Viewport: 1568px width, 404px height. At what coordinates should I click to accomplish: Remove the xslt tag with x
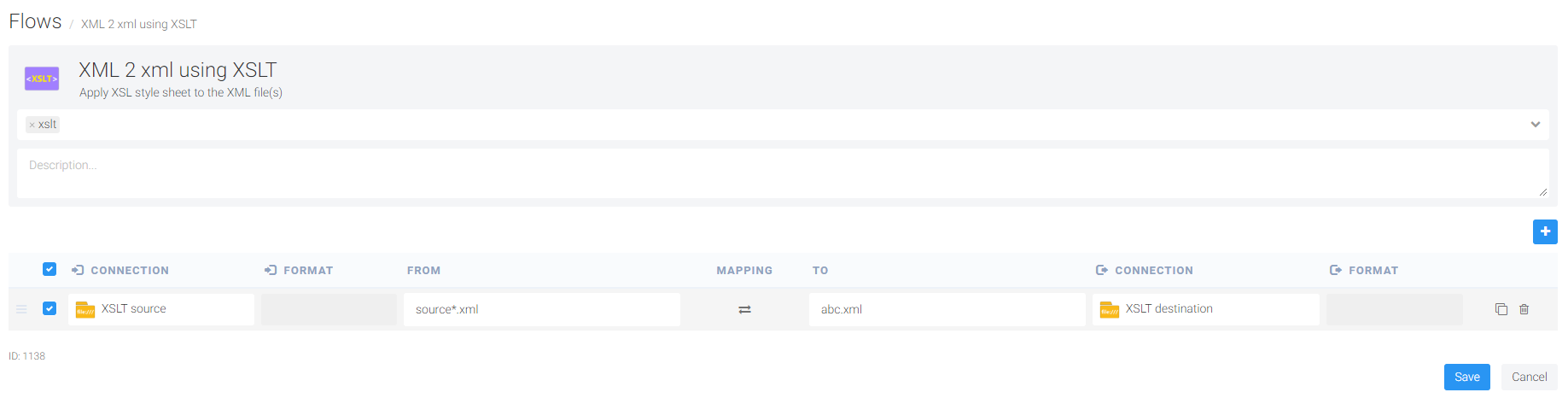point(32,125)
